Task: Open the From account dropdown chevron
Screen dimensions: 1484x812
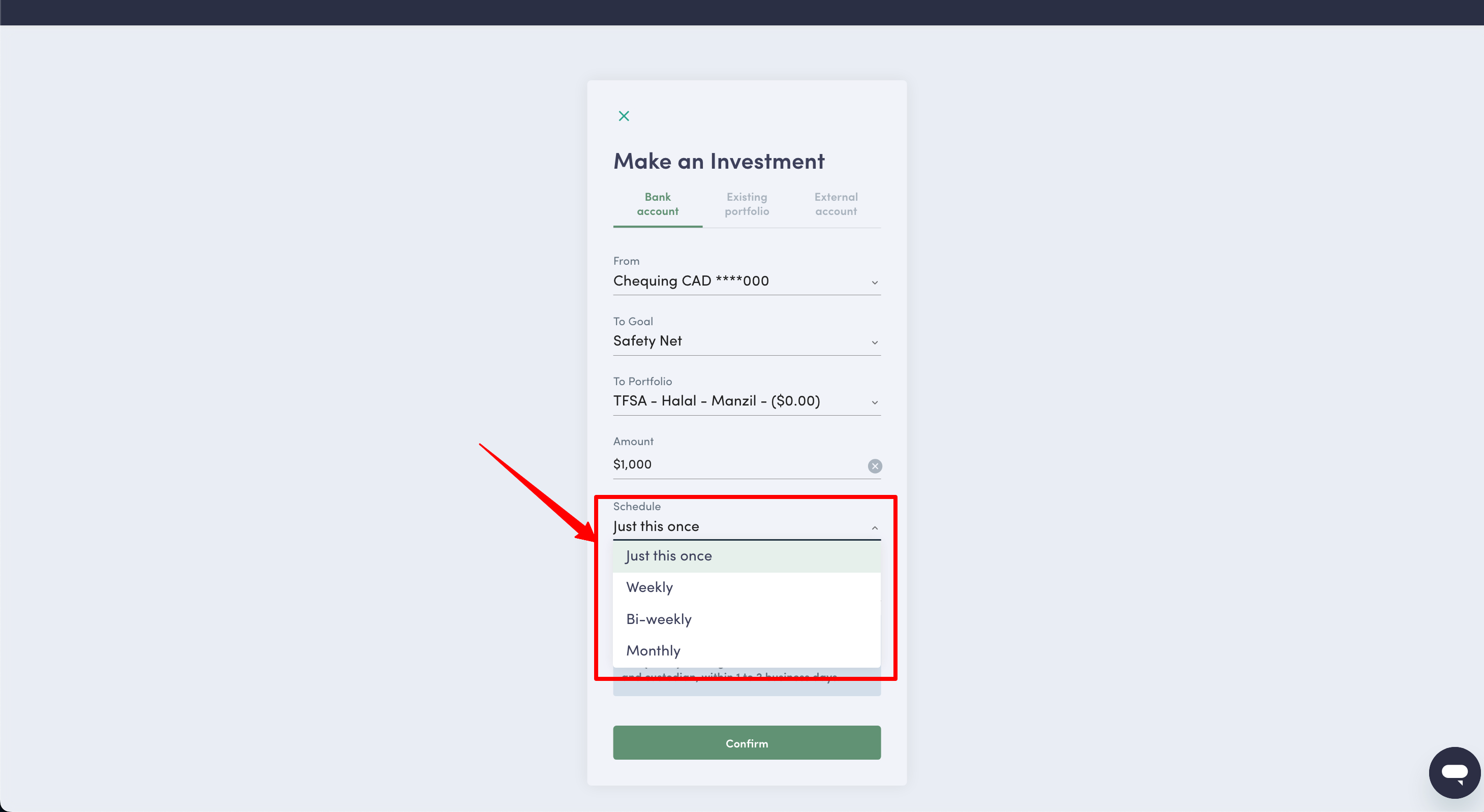Action: click(875, 282)
